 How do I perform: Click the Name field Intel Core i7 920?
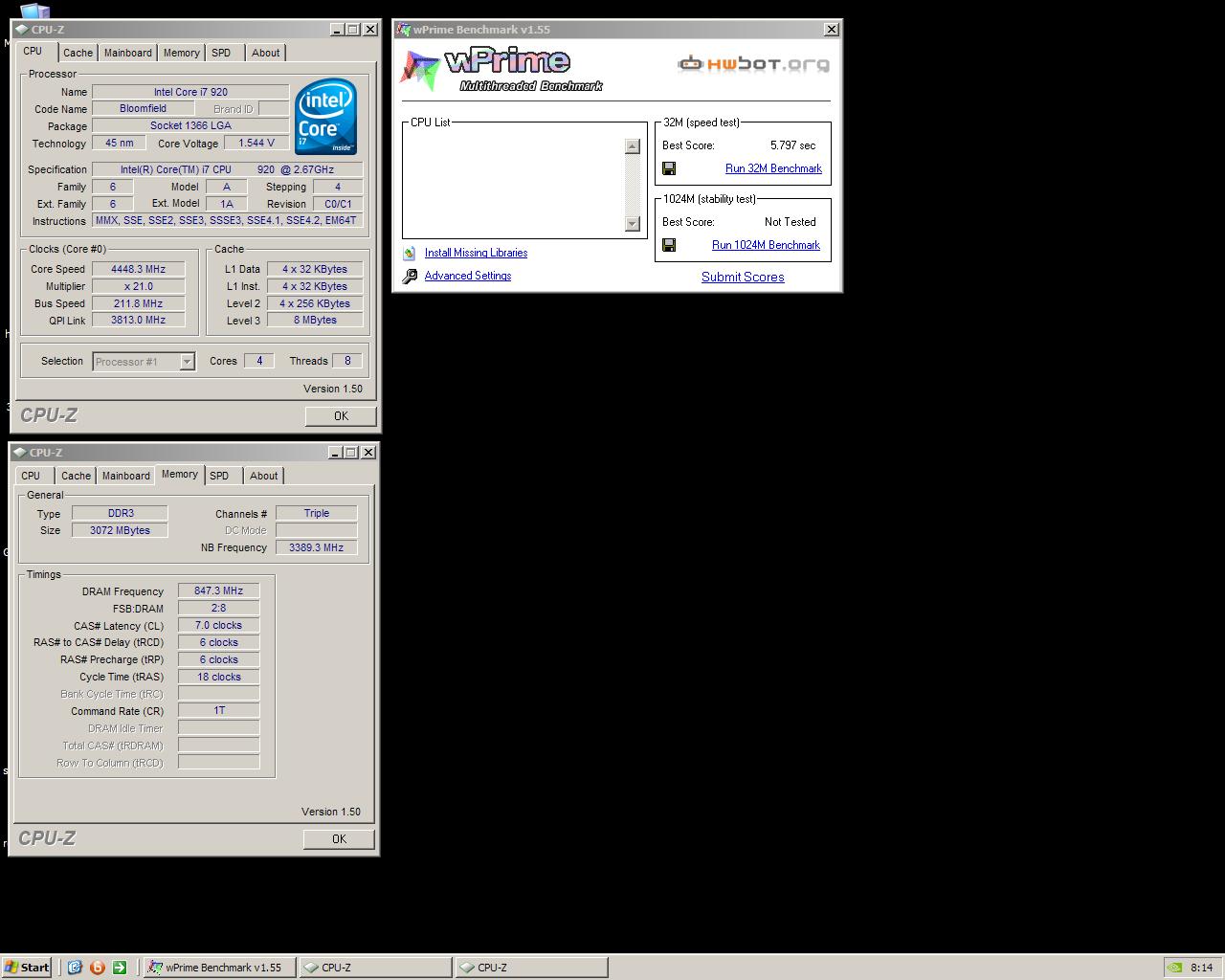(x=190, y=92)
